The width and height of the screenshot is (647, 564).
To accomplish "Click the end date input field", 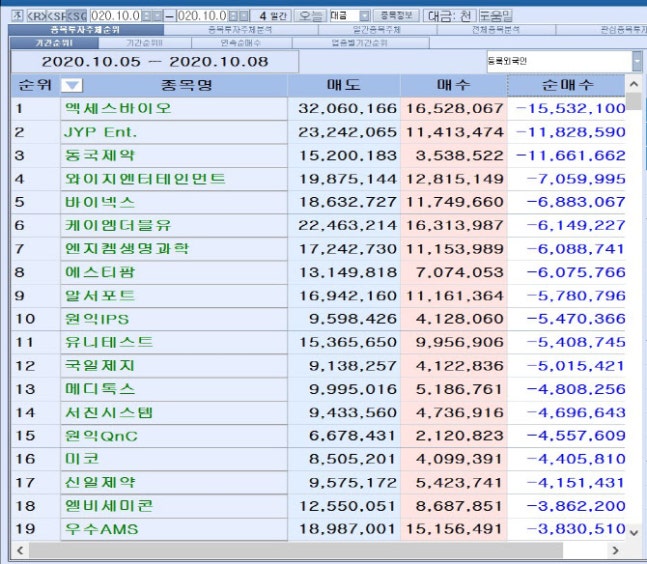I will [203, 16].
